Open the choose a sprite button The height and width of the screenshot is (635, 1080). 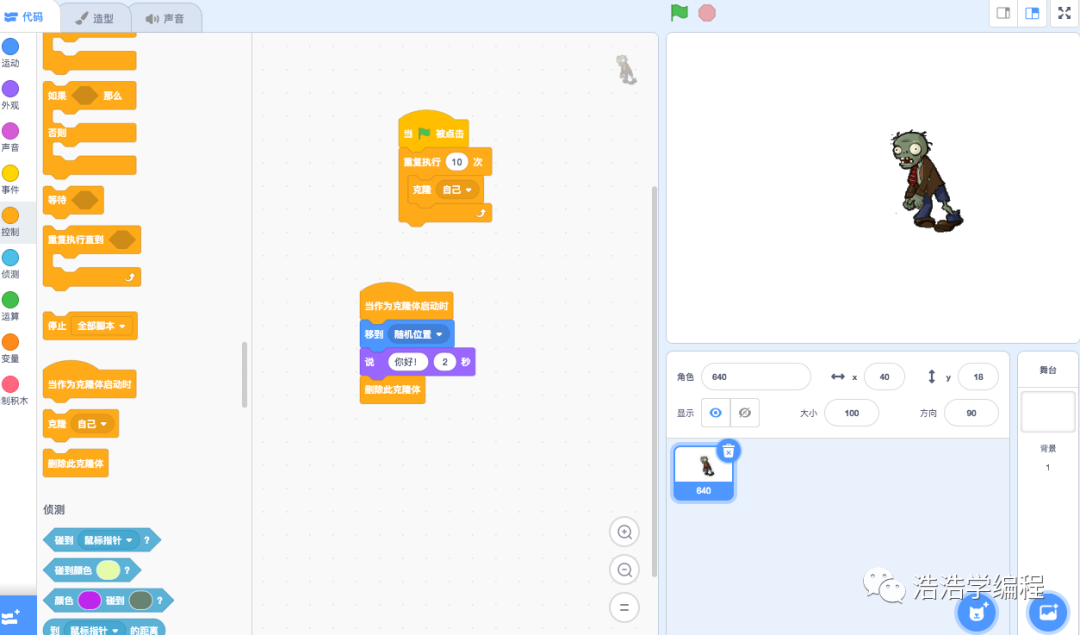point(977,612)
